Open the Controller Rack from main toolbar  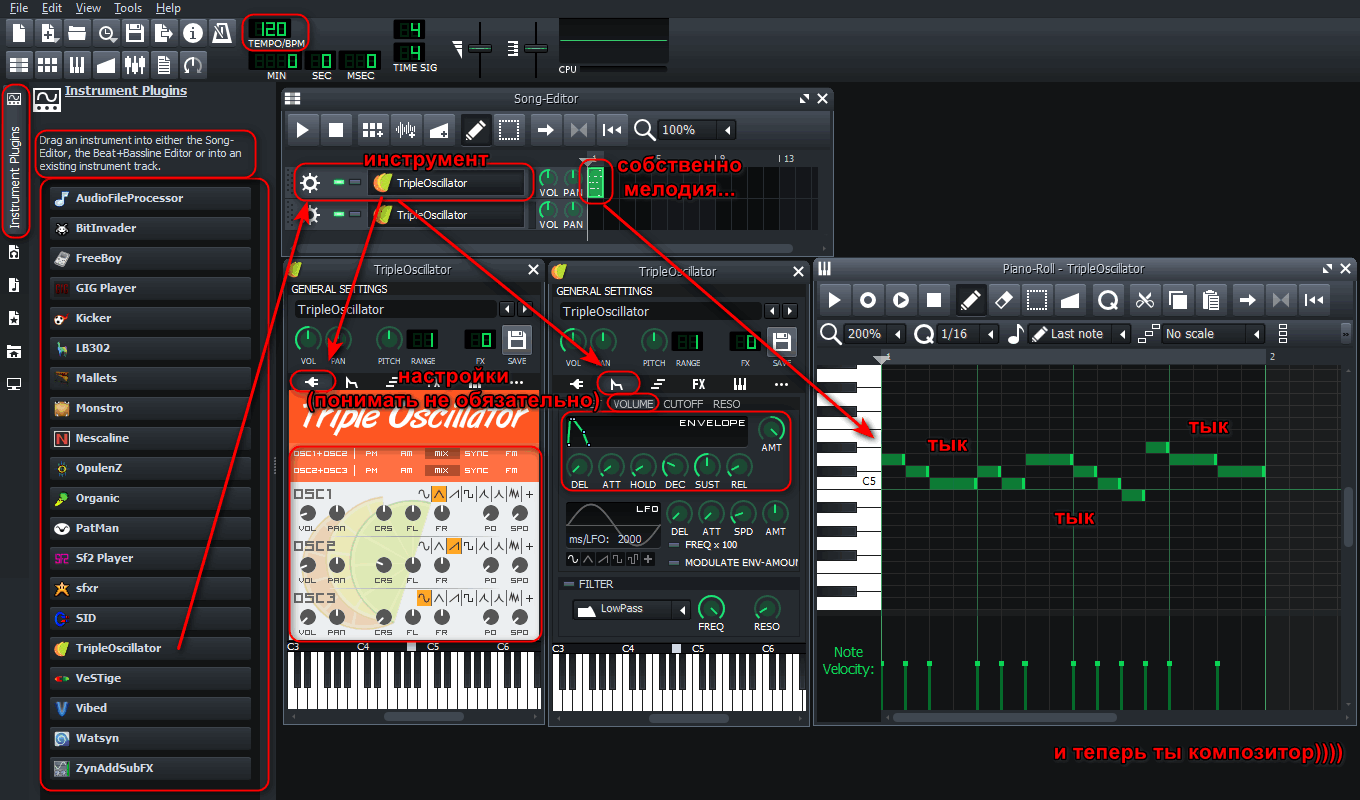click(x=193, y=65)
